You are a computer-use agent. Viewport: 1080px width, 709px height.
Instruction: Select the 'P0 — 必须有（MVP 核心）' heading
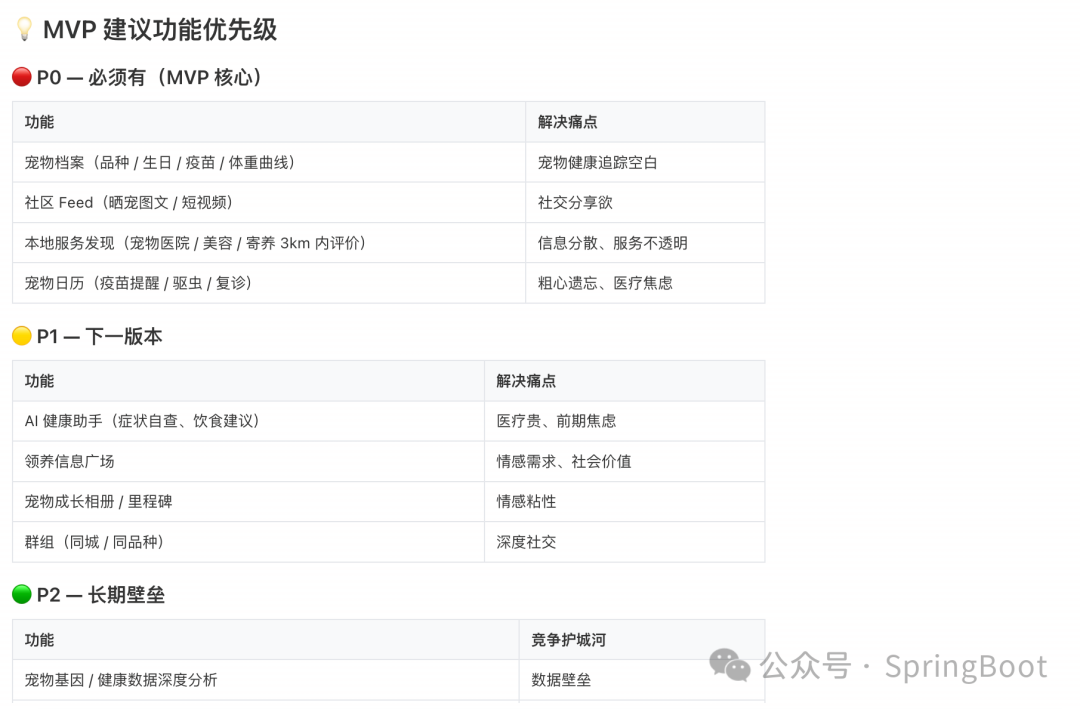pyautogui.click(x=149, y=77)
